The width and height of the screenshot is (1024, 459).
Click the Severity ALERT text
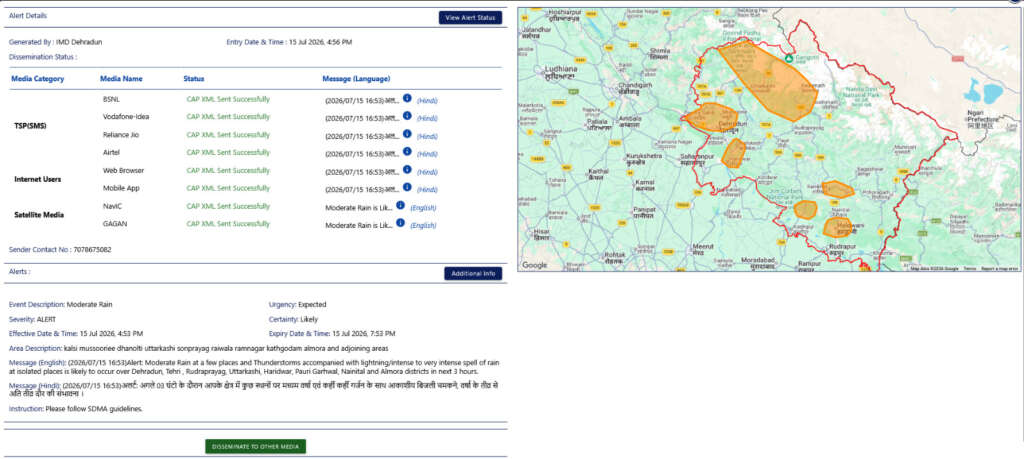(x=33, y=319)
